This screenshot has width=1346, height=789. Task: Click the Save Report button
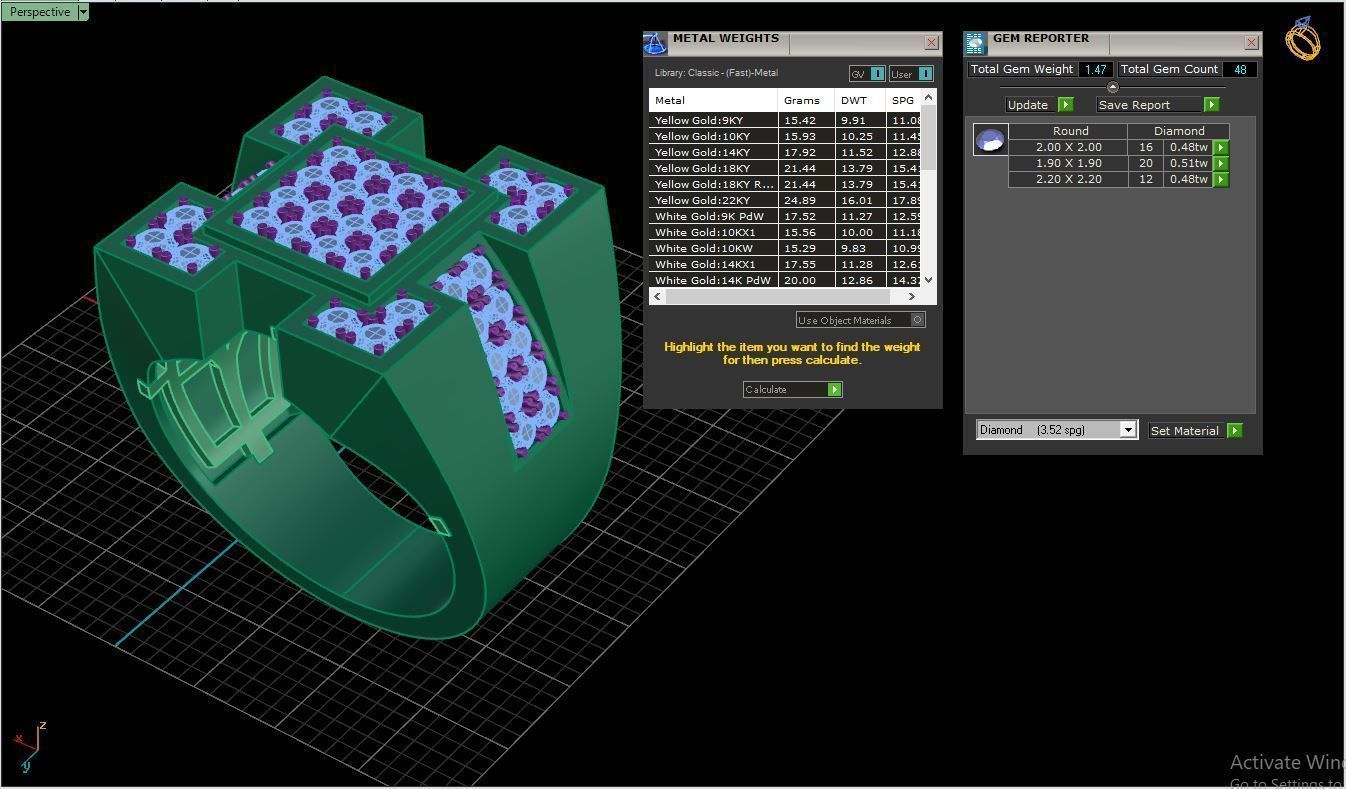1157,105
